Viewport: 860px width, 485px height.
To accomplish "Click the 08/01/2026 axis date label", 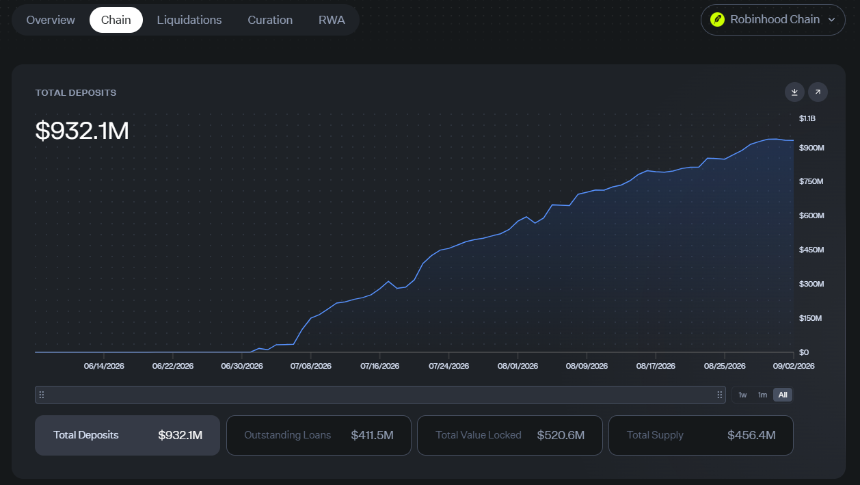I will pyautogui.click(x=517, y=366).
